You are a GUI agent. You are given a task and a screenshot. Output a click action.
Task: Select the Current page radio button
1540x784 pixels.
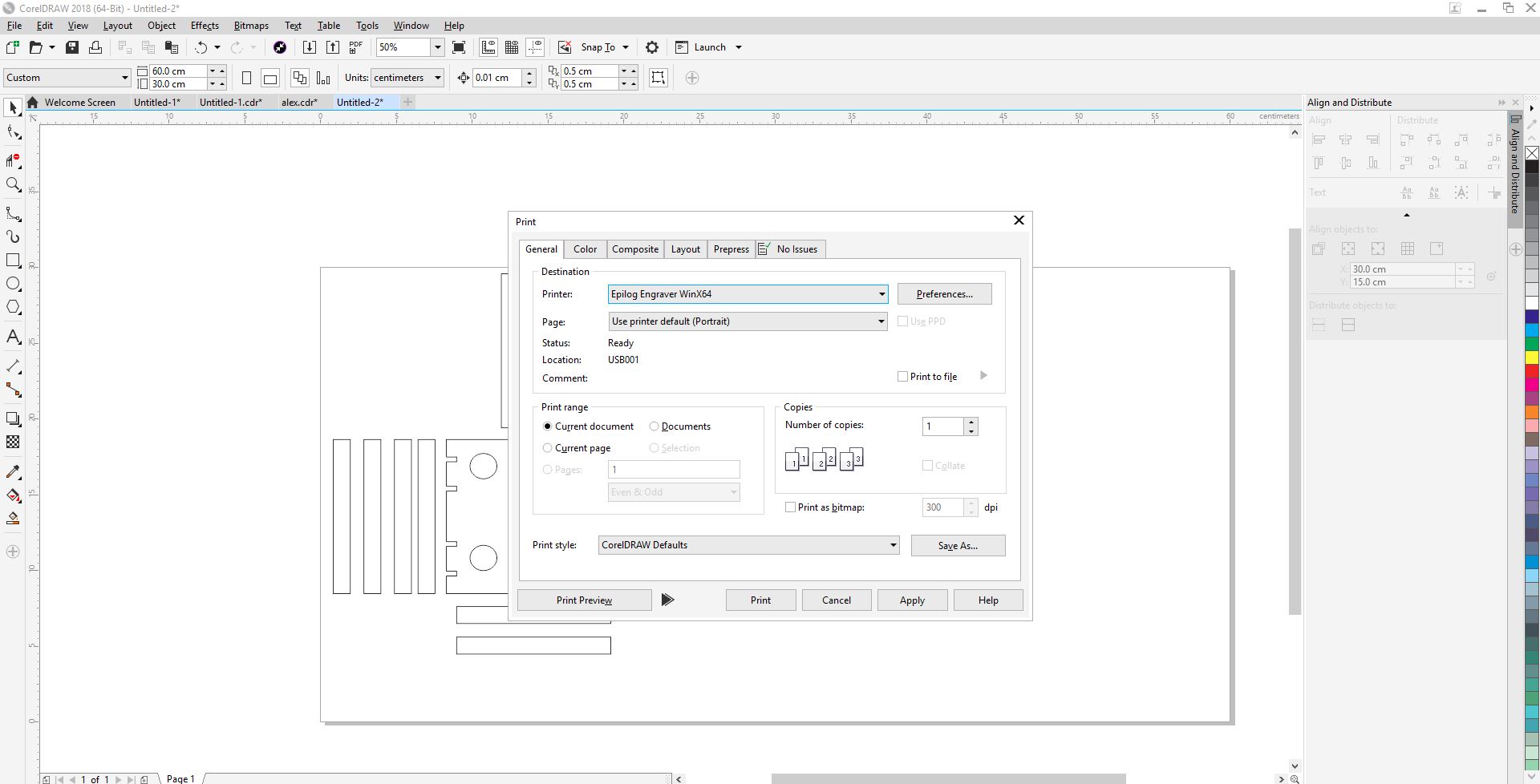(x=548, y=448)
